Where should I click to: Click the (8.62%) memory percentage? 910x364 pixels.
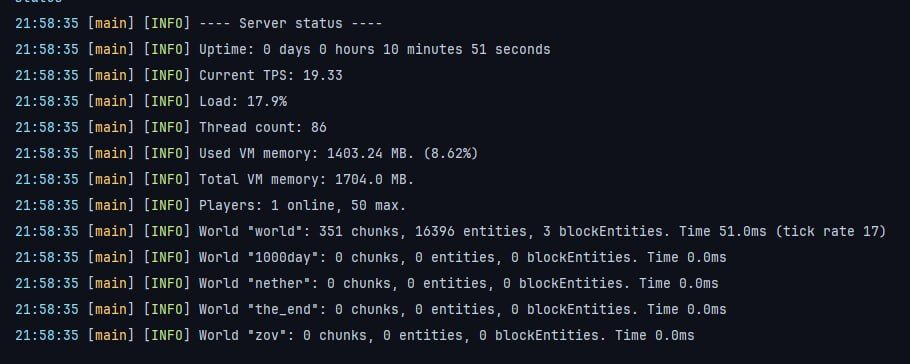(450, 153)
